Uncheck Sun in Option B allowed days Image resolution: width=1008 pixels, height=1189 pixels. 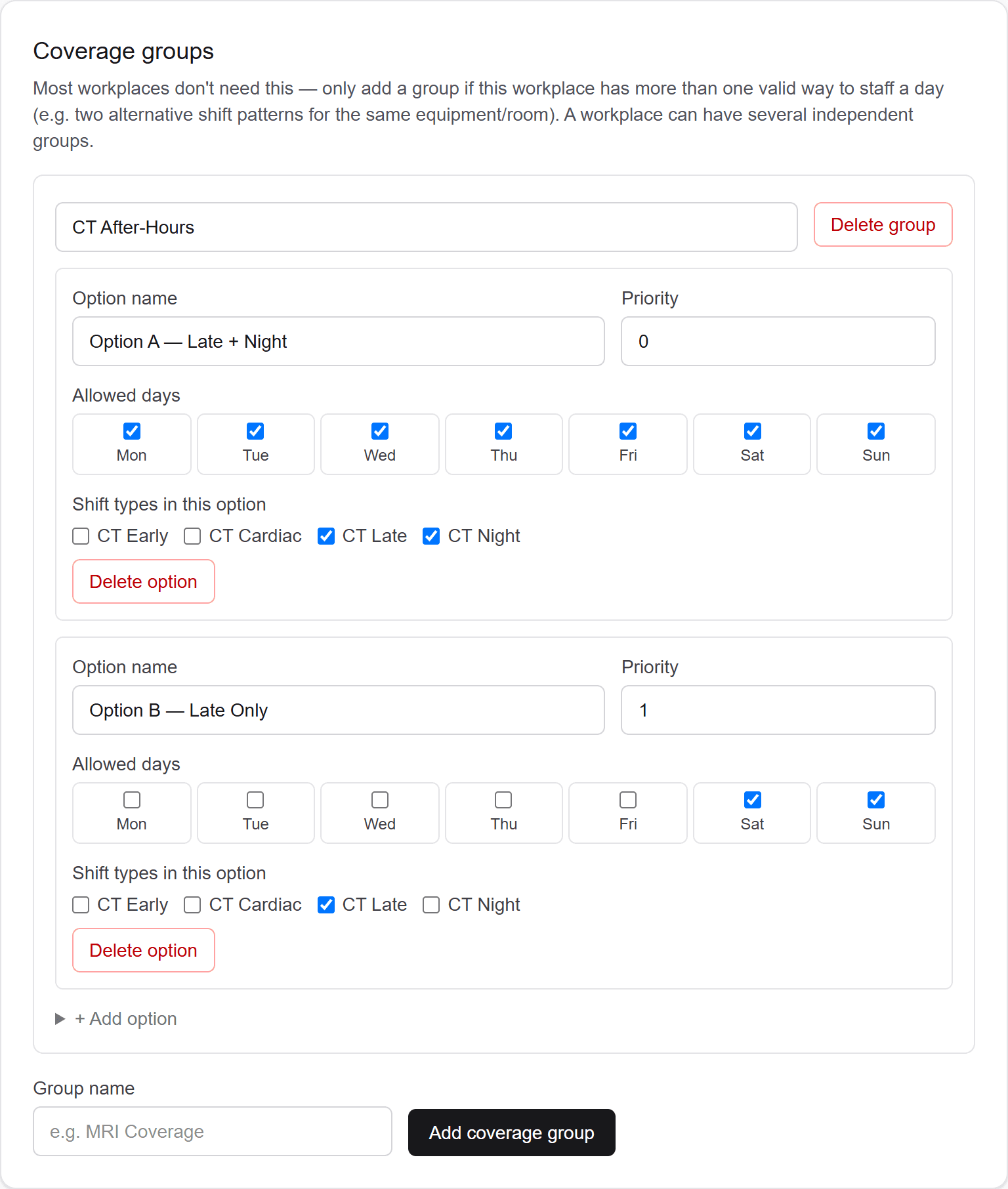(x=876, y=800)
